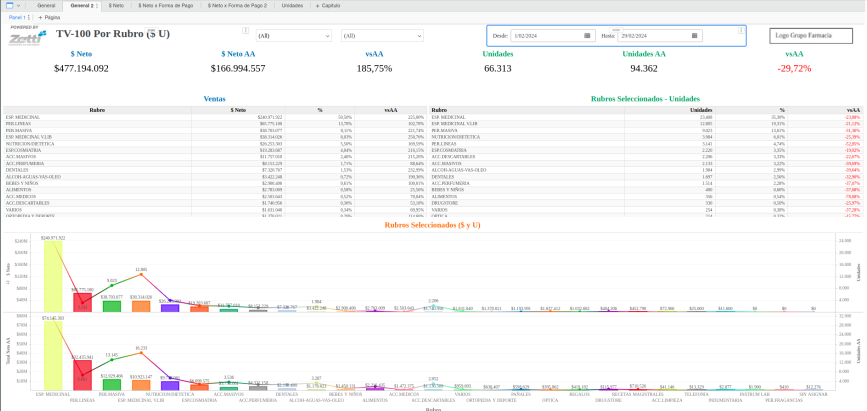The height and width of the screenshot is (411, 867).
Task: Click the Zetti logo
Action: point(25,39)
